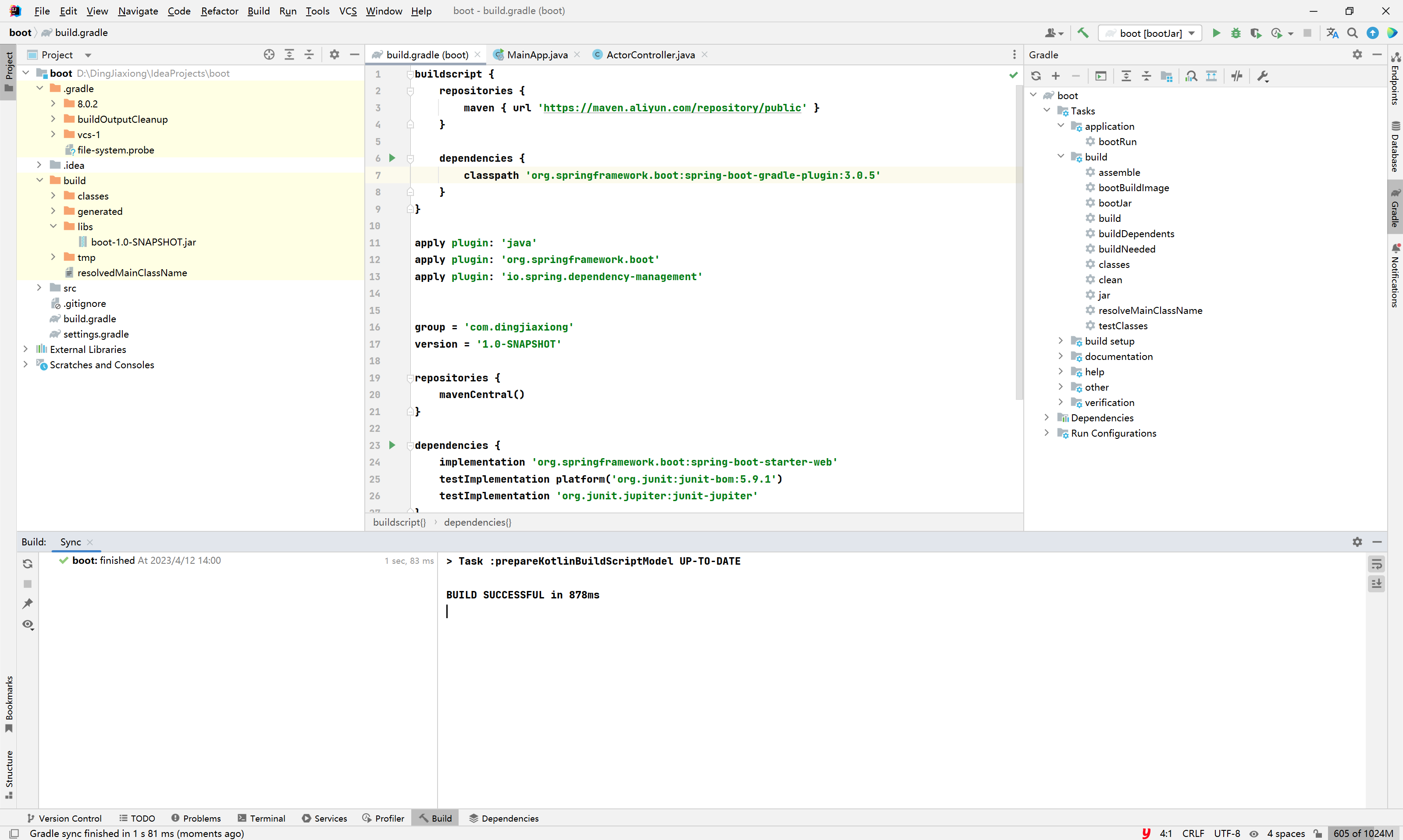Click the Gradle panel icon on right sidebar
Screen dimensions: 1403x840
tap(1393, 205)
